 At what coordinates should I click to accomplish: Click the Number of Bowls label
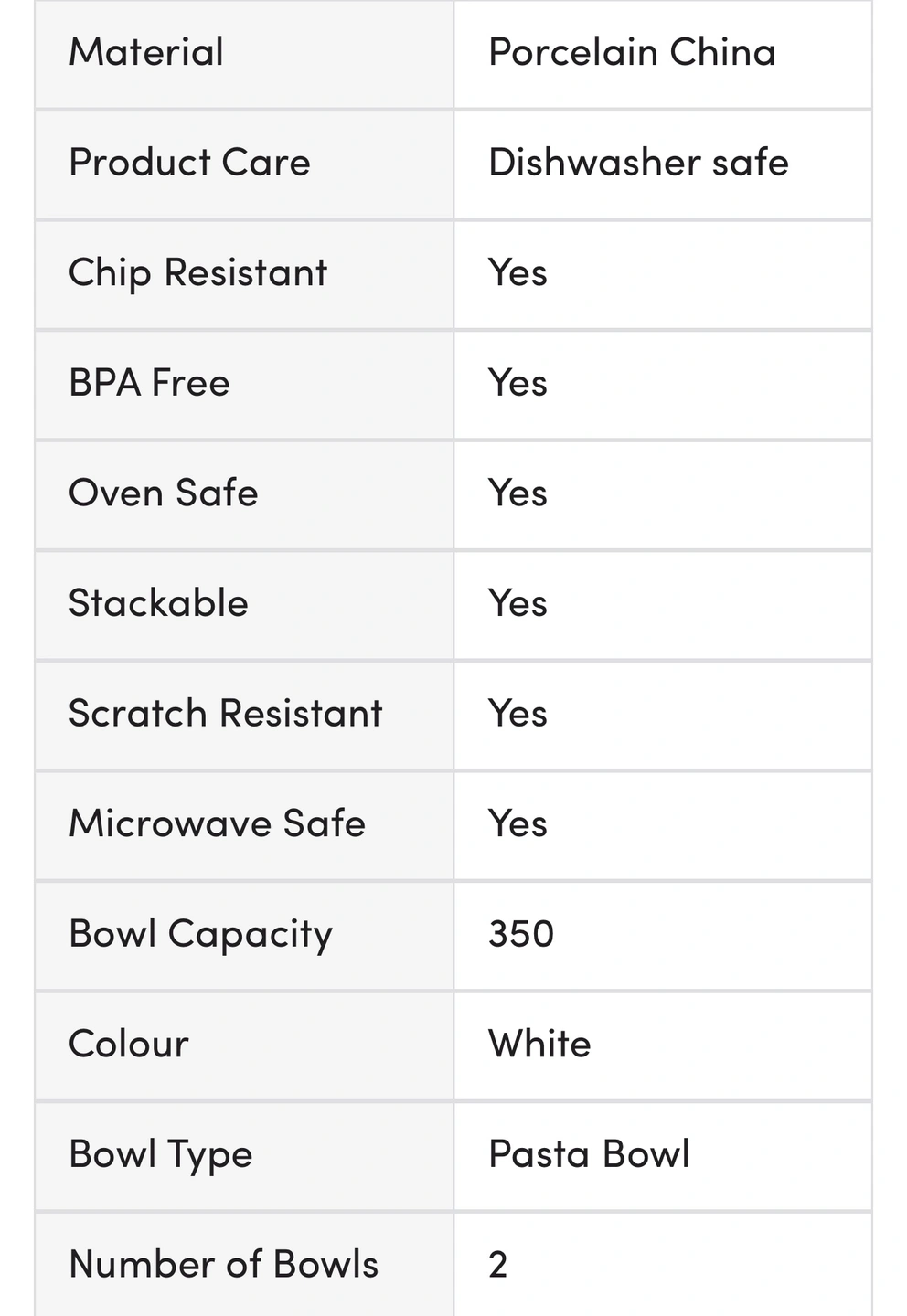[223, 1265]
